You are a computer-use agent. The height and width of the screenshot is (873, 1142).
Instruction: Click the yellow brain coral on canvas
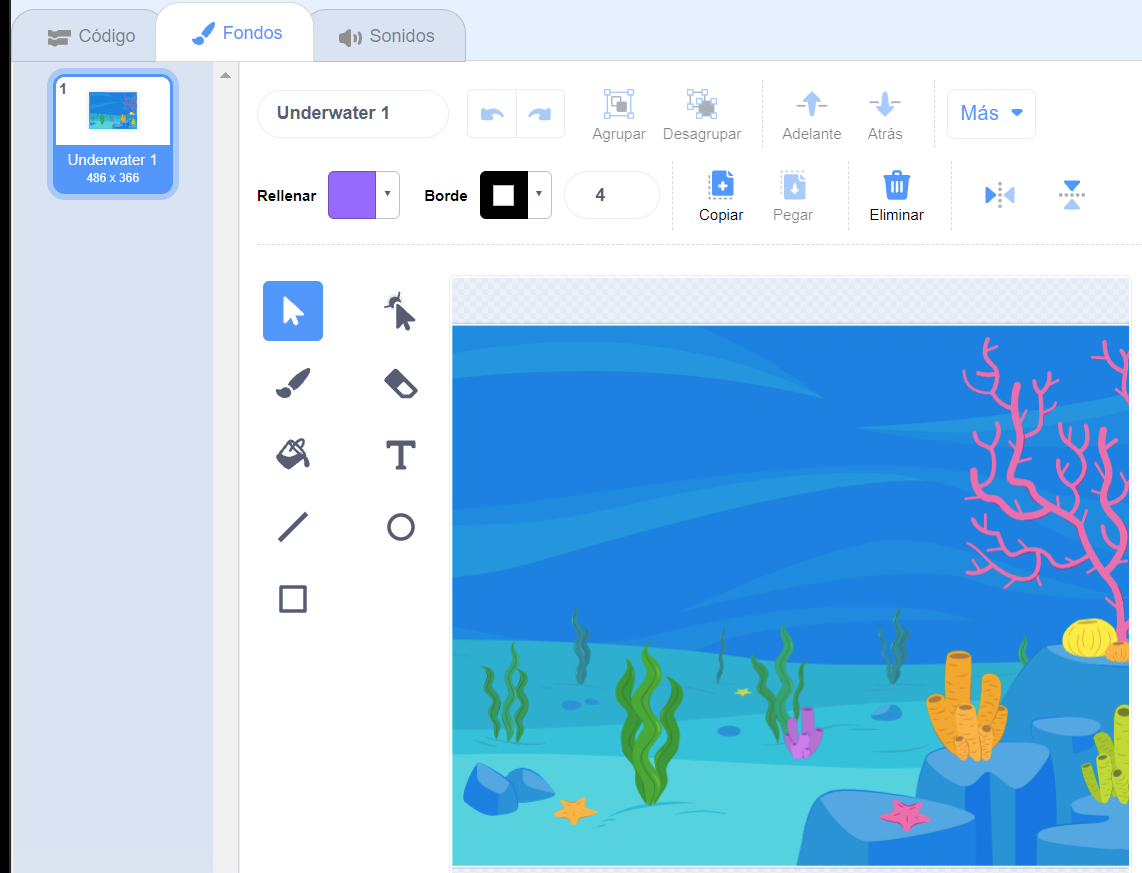[x=1089, y=638]
